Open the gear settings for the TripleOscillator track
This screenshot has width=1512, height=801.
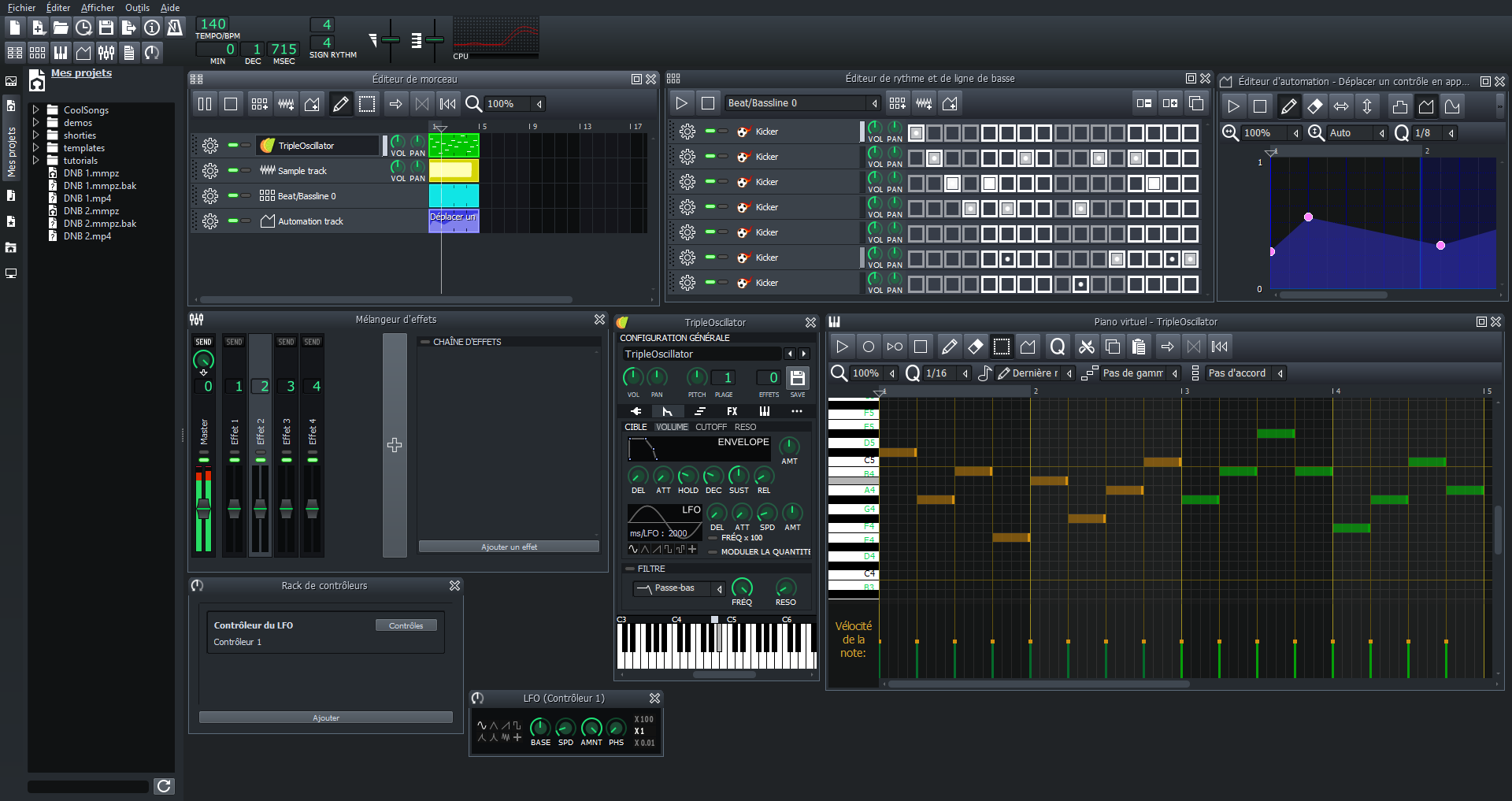(210, 146)
